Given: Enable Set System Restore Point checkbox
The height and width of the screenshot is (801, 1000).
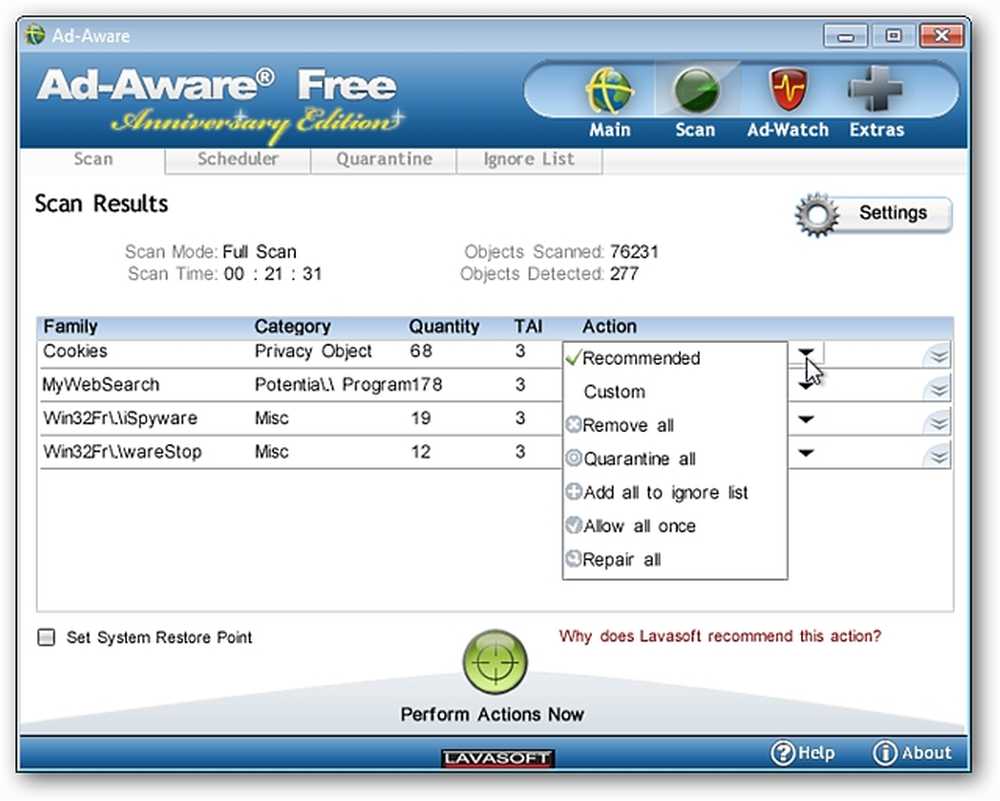Looking at the screenshot, I should (46, 637).
